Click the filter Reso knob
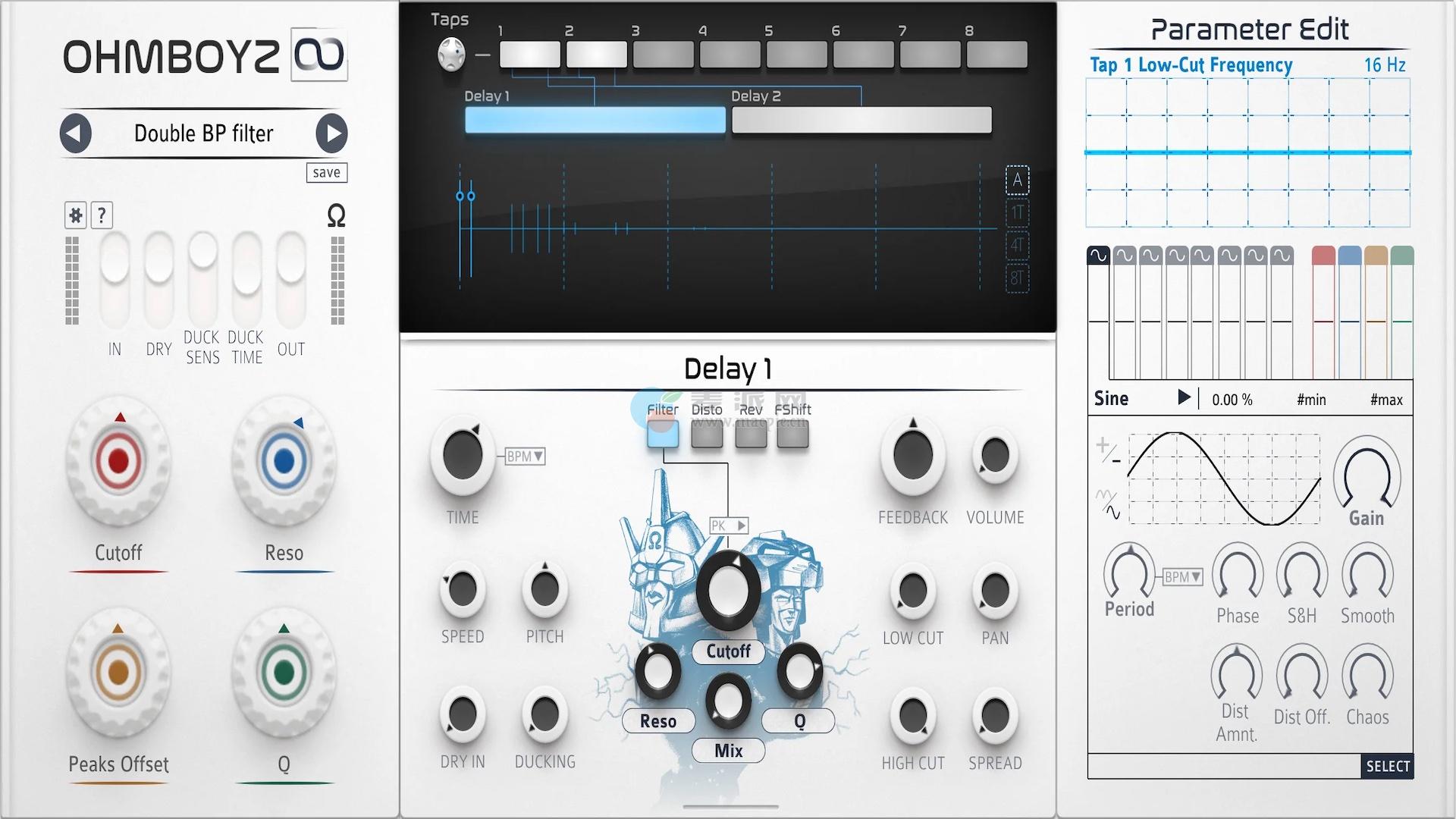The width and height of the screenshot is (1456, 819). [657, 670]
